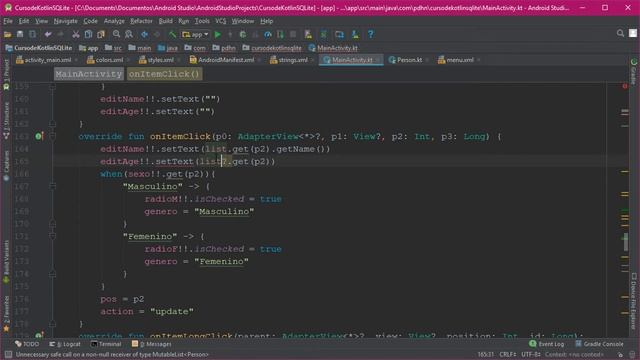This screenshot has width=640, height=360.
Task: Click fold end marker at line 178
Action: 53,324
